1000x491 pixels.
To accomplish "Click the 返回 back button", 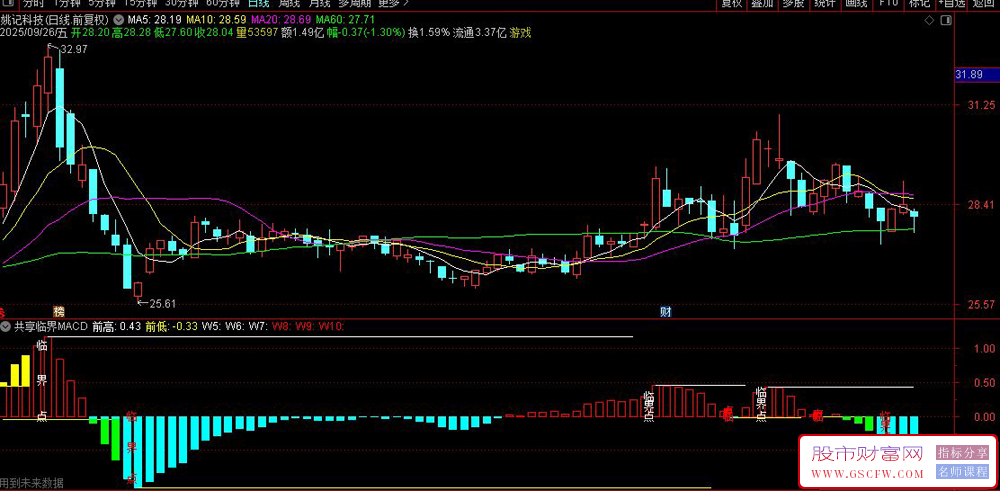I will click(x=983, y=3).
